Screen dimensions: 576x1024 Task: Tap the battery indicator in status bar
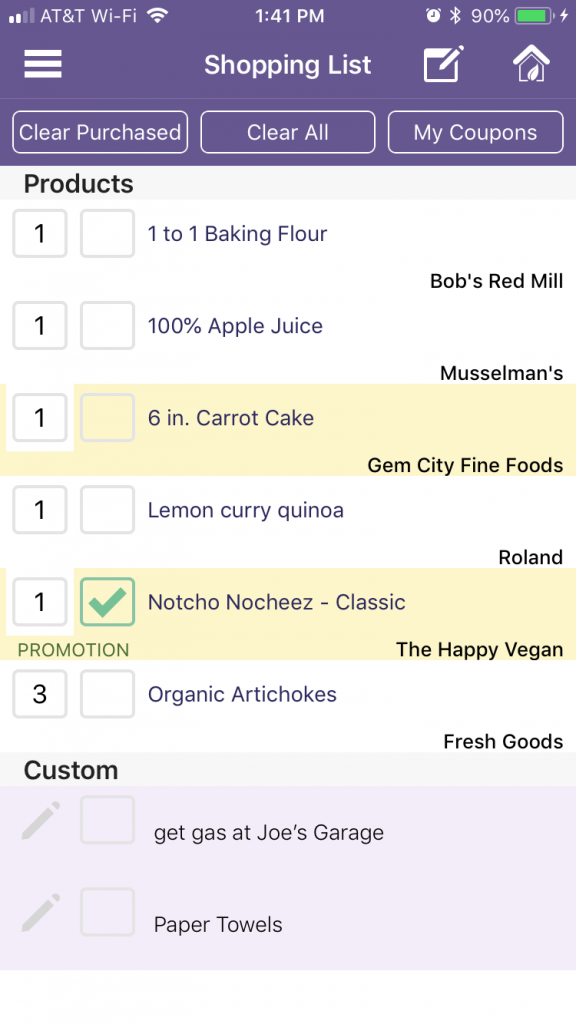534,16
